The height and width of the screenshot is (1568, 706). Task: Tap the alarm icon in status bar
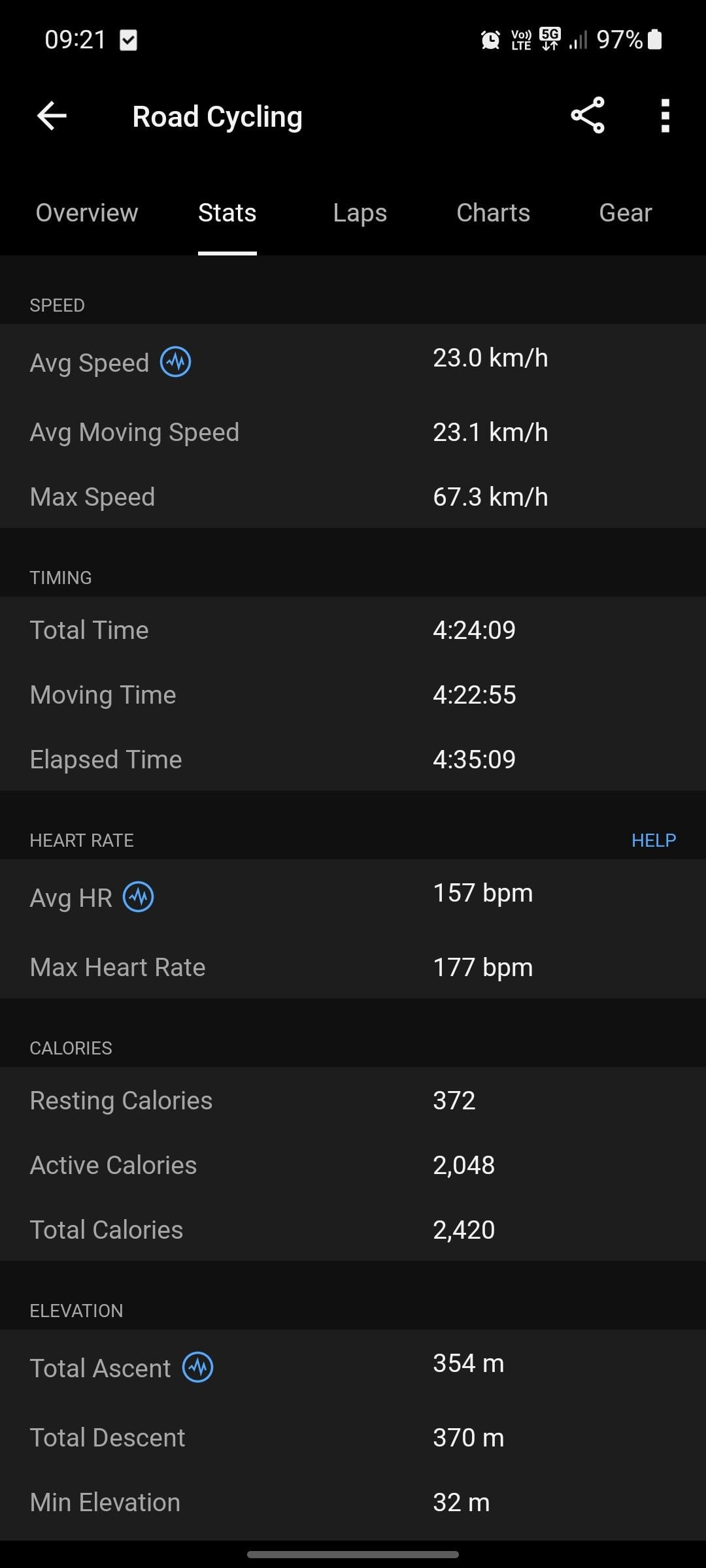pos(490,41)
